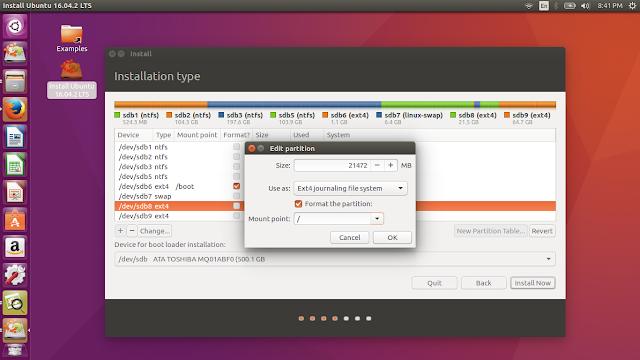Select the /dev/sdb7 swap row
The image size is (640, 360).
180,196
